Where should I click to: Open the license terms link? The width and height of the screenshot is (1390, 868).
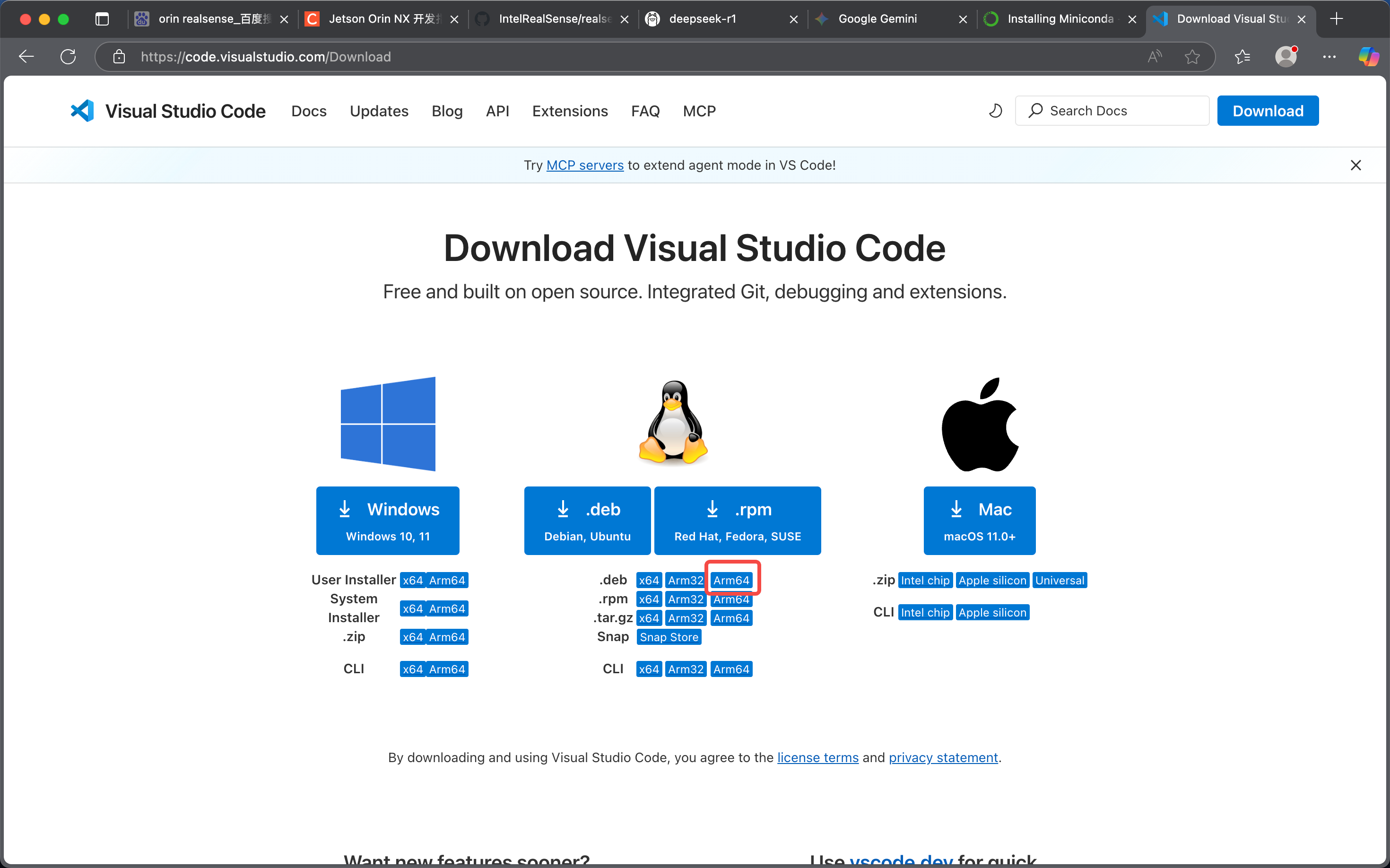pyautogui.click(x=817, y=758)
